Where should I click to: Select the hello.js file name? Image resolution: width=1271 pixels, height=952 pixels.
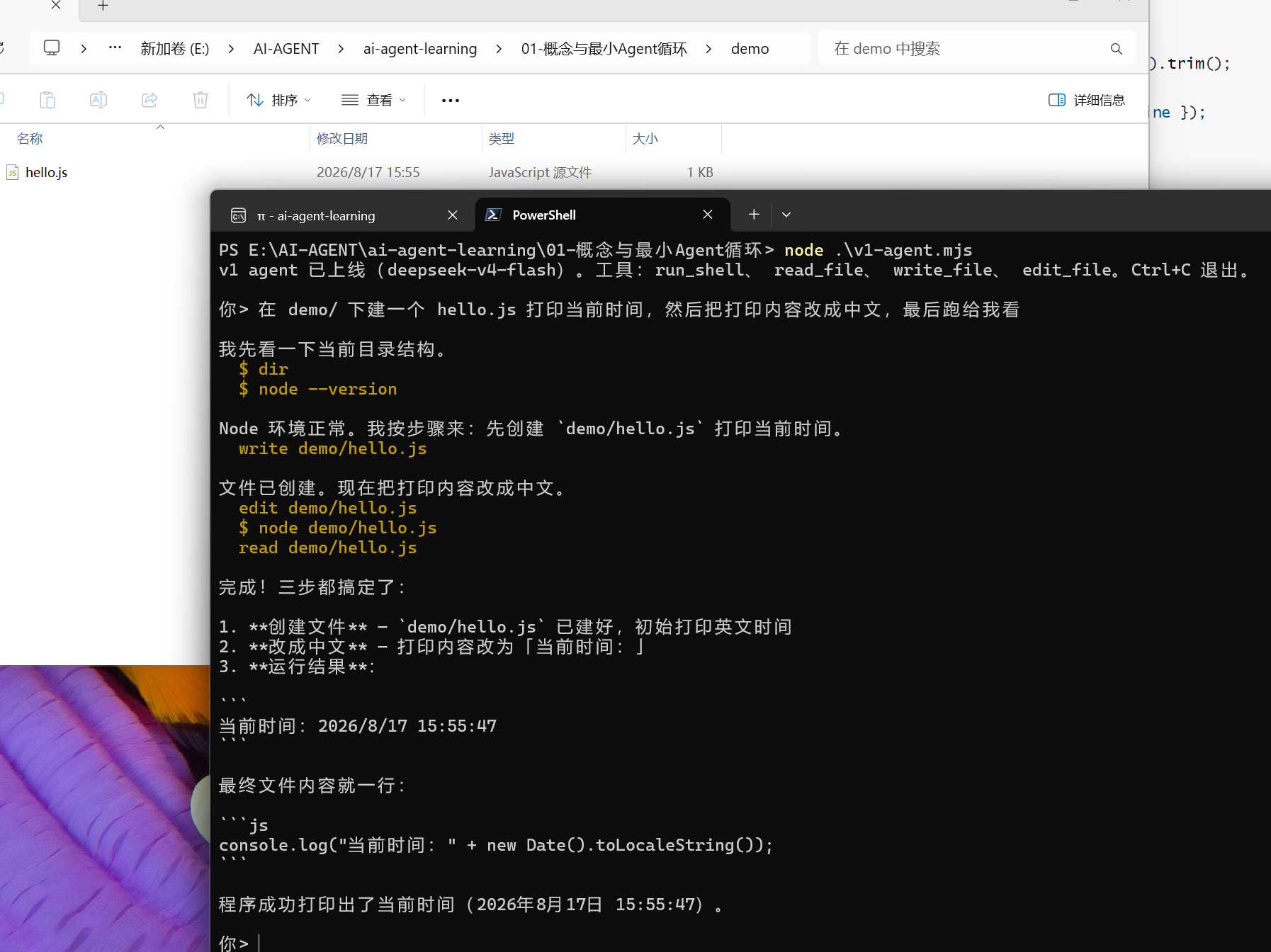tap(47, 172)
